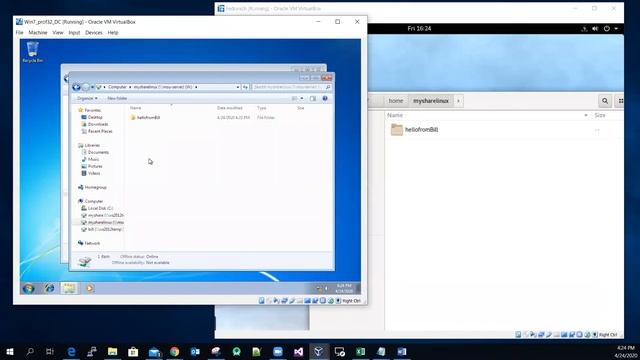Click the refresh button next to address bar
This screenshot has width=640, height=360.
[245, 87]
